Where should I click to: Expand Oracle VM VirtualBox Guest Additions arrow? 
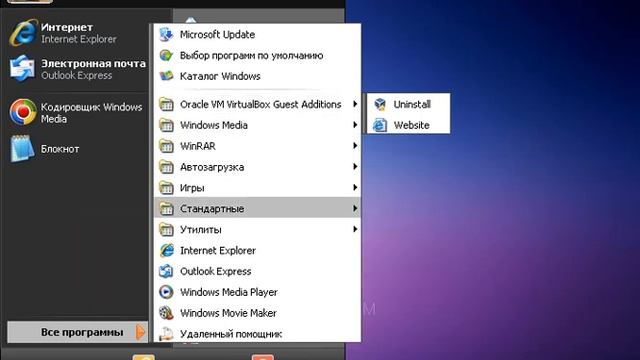coord(355,104)
